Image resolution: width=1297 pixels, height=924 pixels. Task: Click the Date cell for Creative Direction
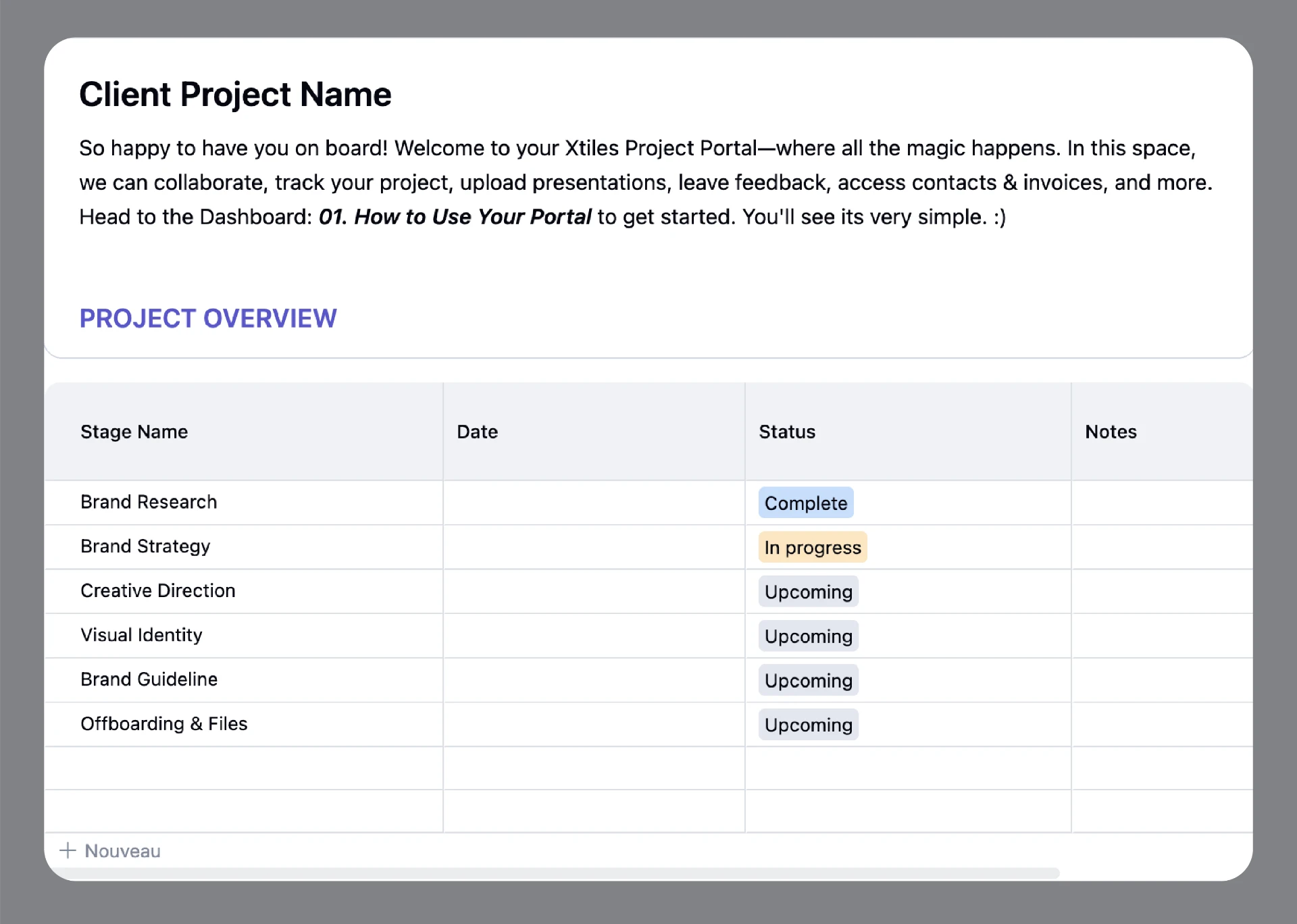(x=594, y=592)
